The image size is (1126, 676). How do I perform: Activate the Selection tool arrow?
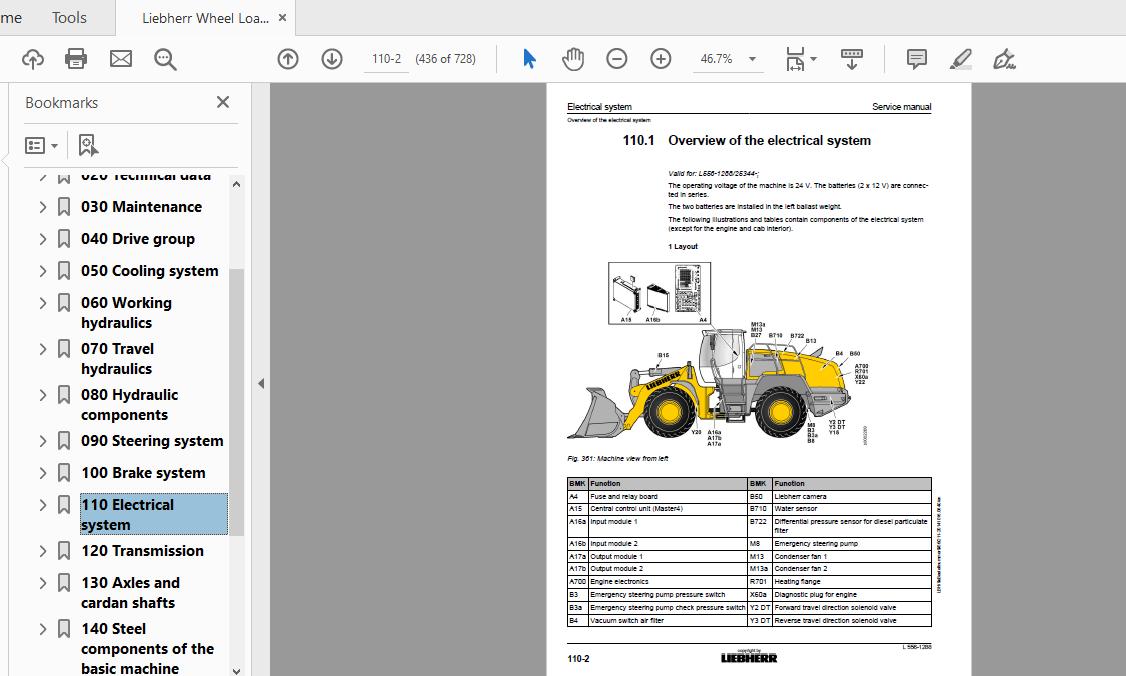(528, 58)
